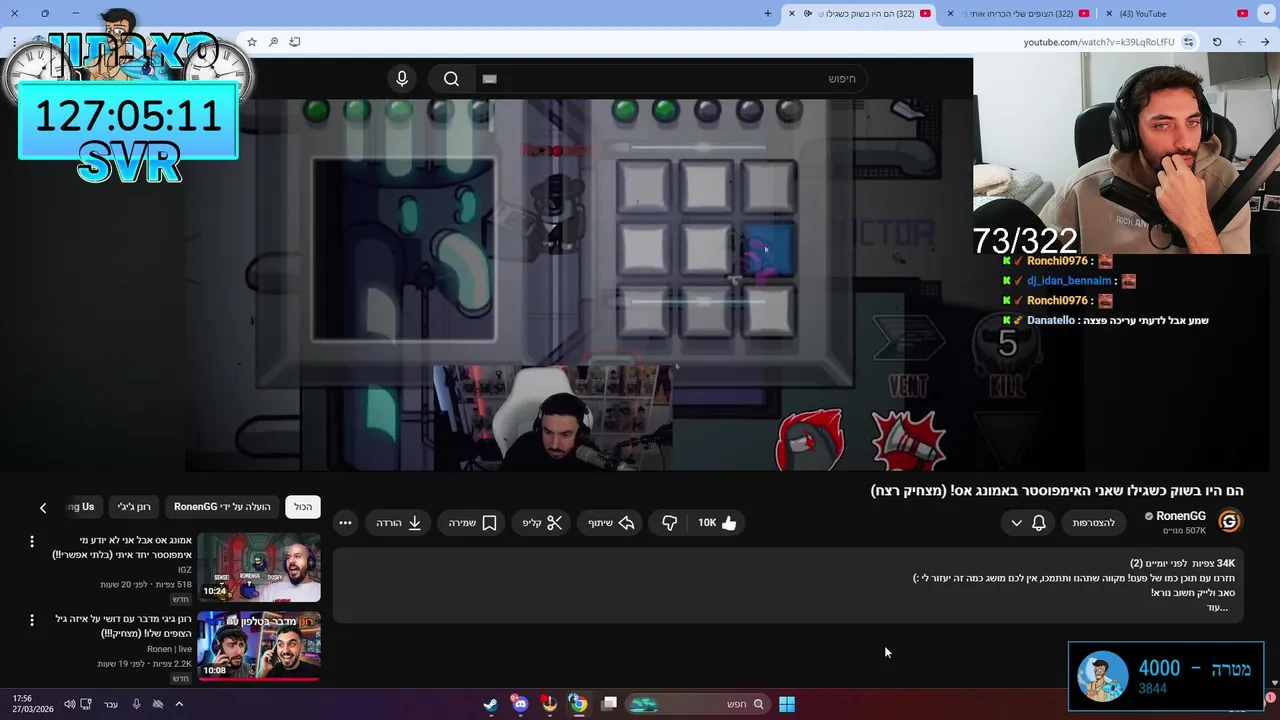The width and height of the screenshot is (1280, 720).
Task: Click the YouTube search magnifier button
Action: point(451,79)
